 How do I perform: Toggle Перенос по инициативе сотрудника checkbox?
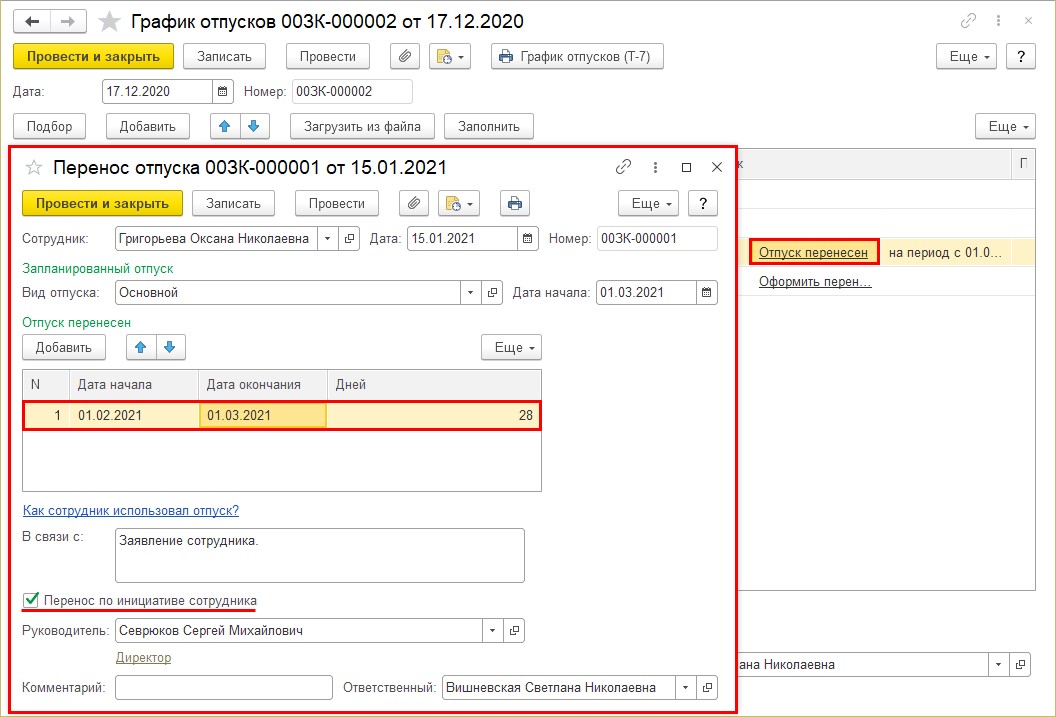click(31, 600)
